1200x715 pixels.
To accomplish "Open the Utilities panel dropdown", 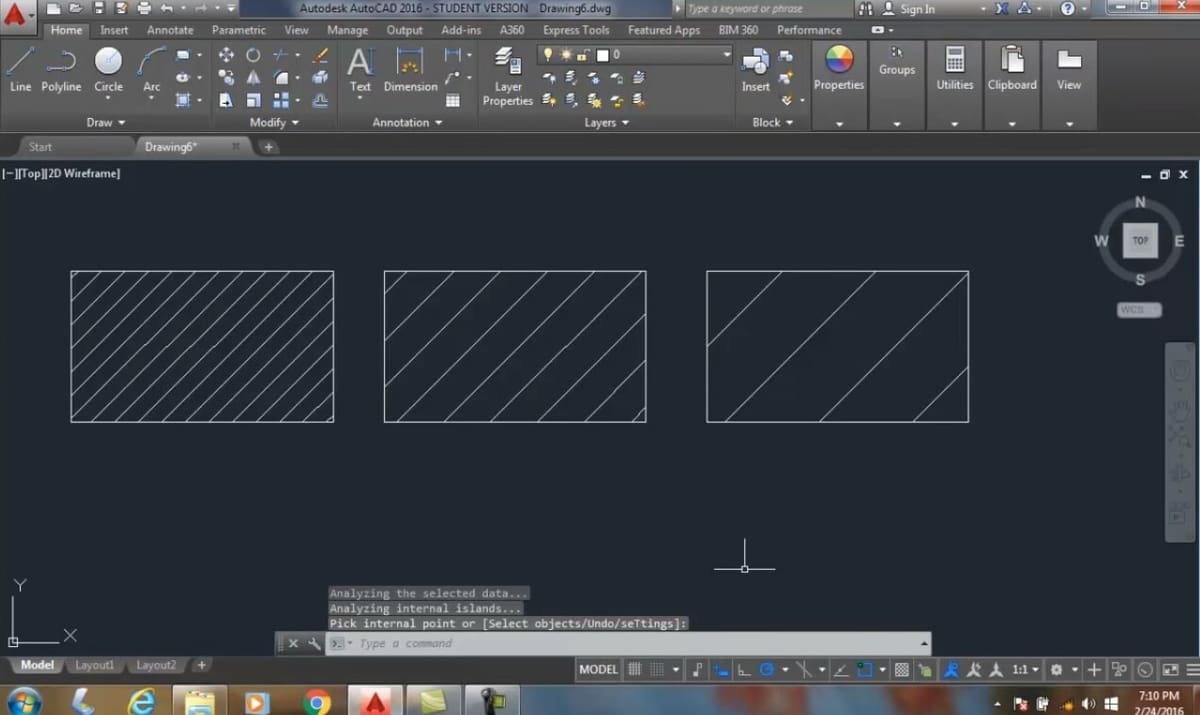I will point(954,124).
